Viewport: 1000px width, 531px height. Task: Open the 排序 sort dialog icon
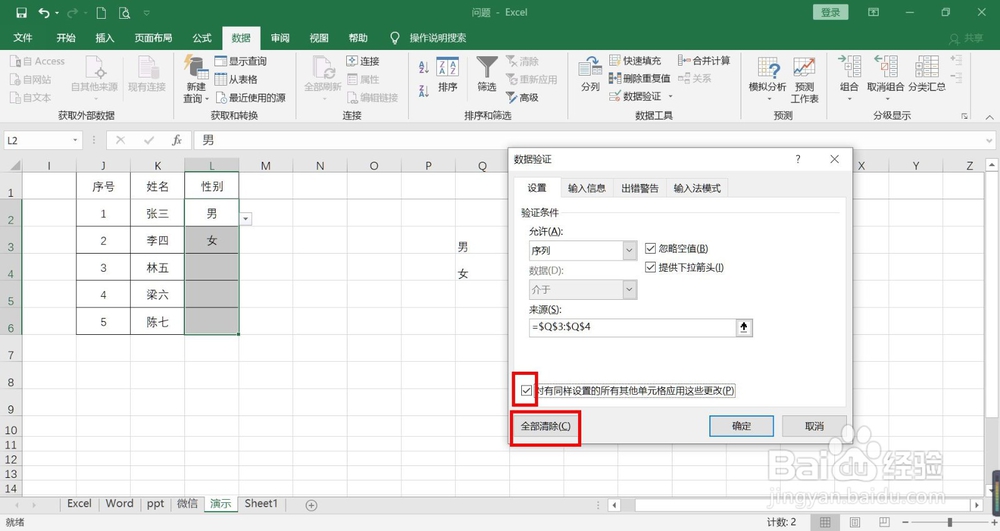click(x=448, y=74)
